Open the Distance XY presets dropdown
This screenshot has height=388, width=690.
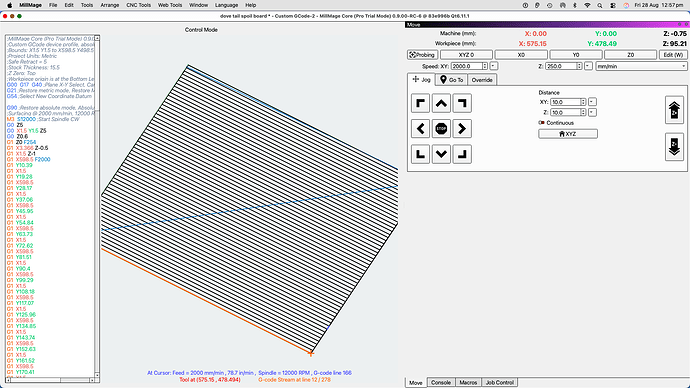pyautogui.click(x=592, y=102)
